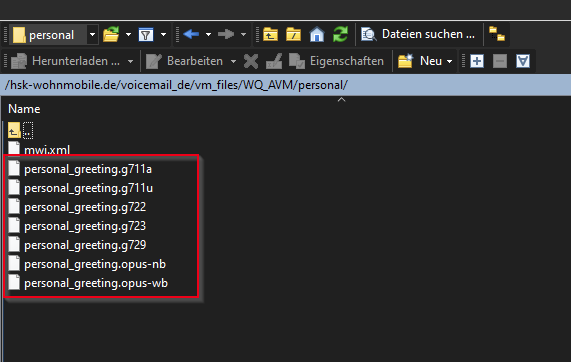Image resolution: width=571 pixels, height=362 pixels.
Task: Open the forward history dropdown arrow
Action: click(x=243, y=35)
